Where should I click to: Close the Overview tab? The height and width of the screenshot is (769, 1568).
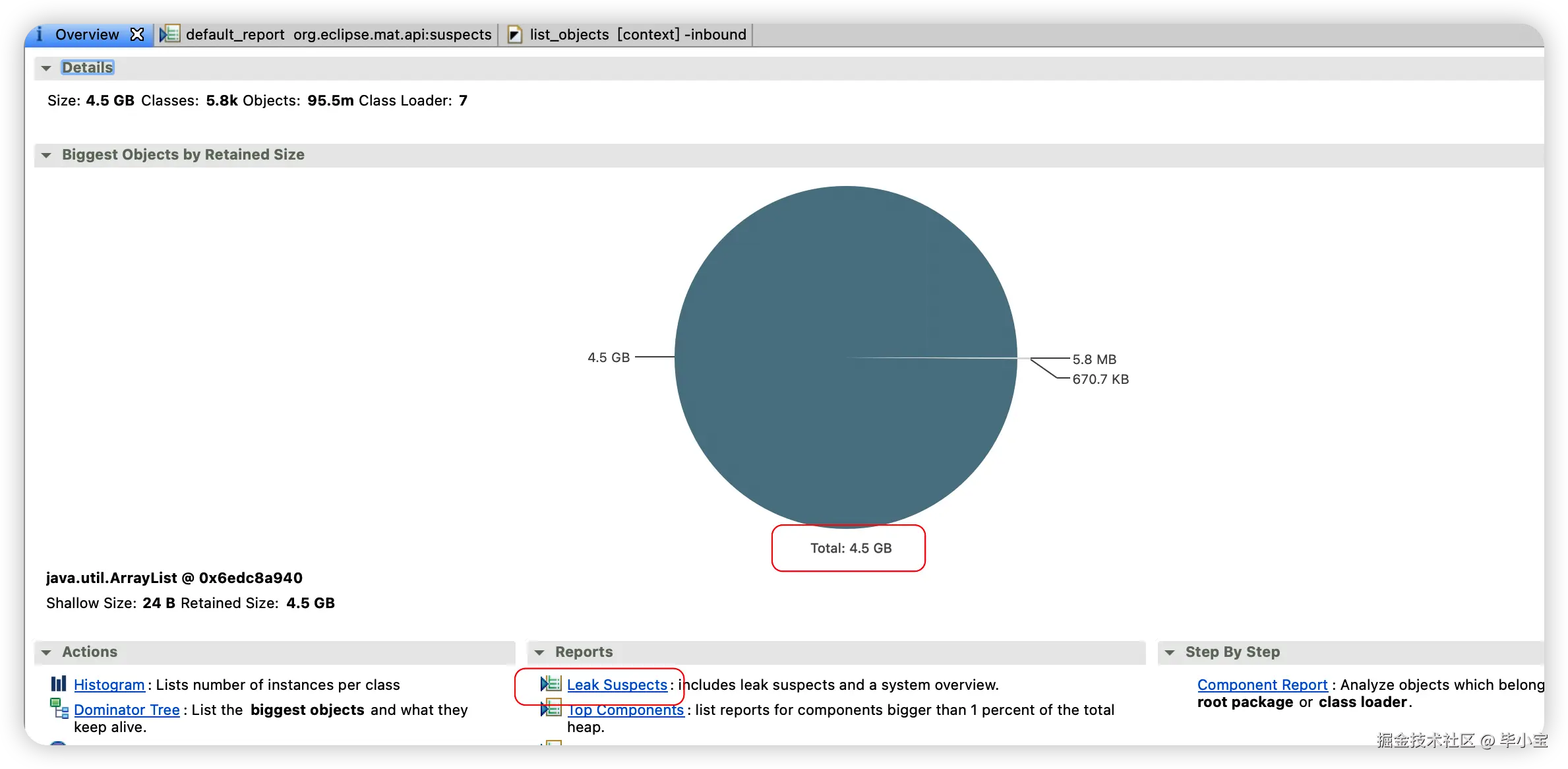(x=137, y=34)
